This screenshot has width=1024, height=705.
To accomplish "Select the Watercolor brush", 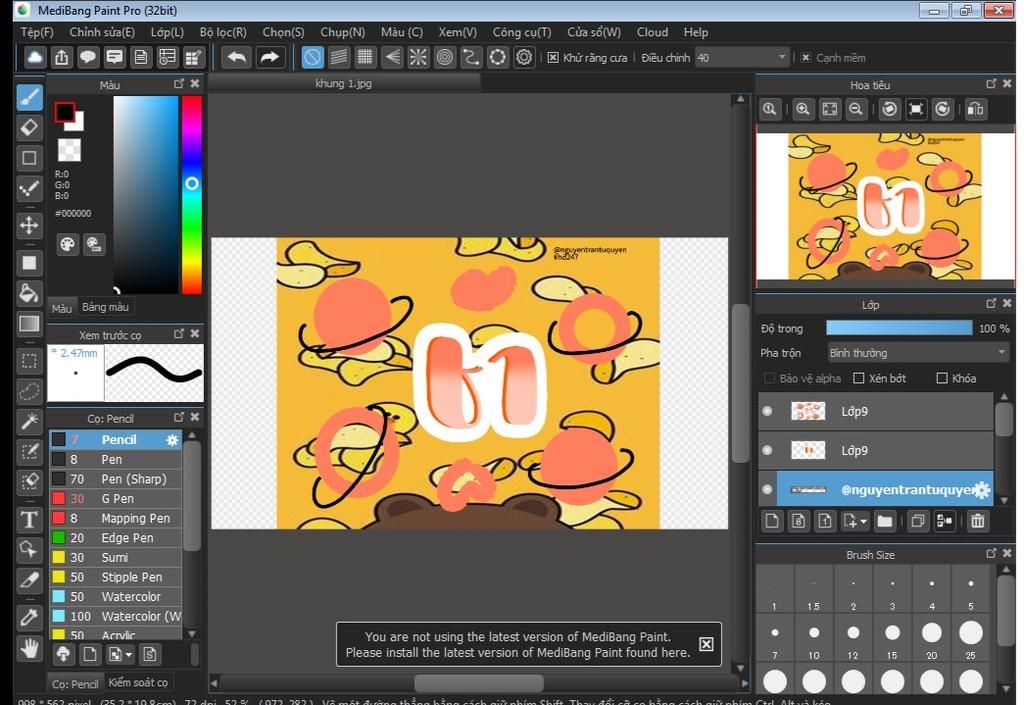I will [116, 597].
